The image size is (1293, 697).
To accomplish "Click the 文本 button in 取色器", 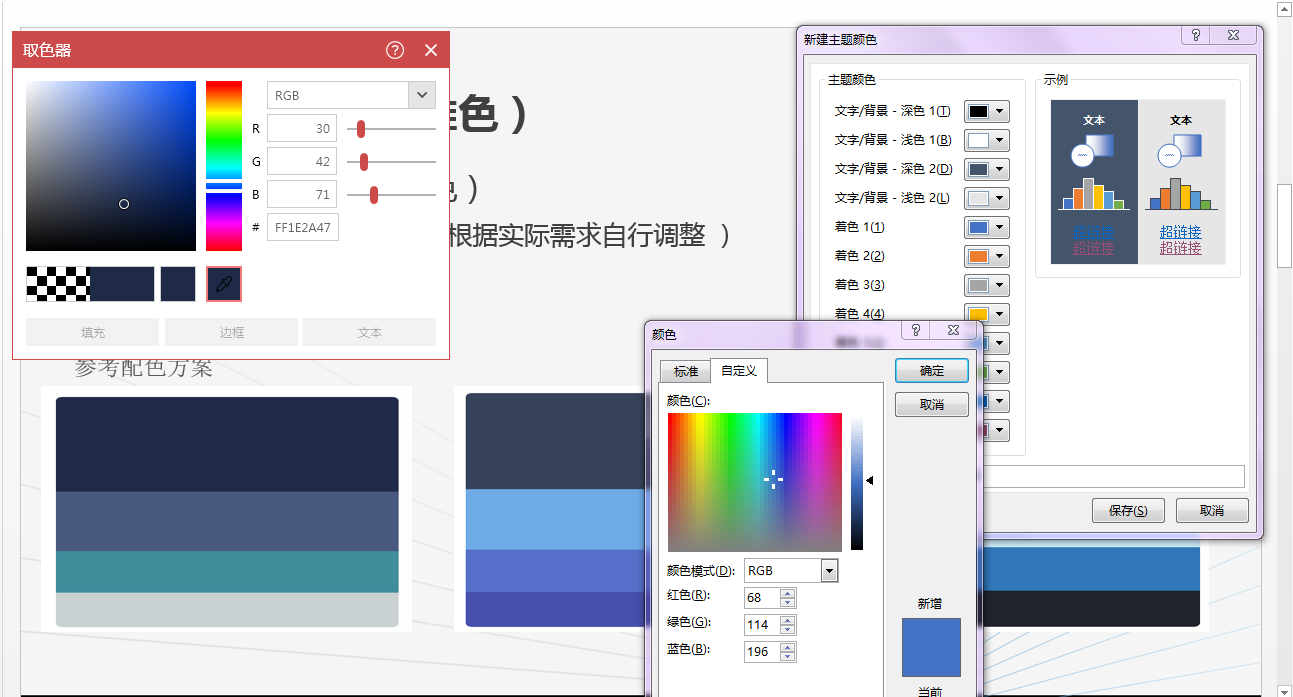I will click(370, 332).
